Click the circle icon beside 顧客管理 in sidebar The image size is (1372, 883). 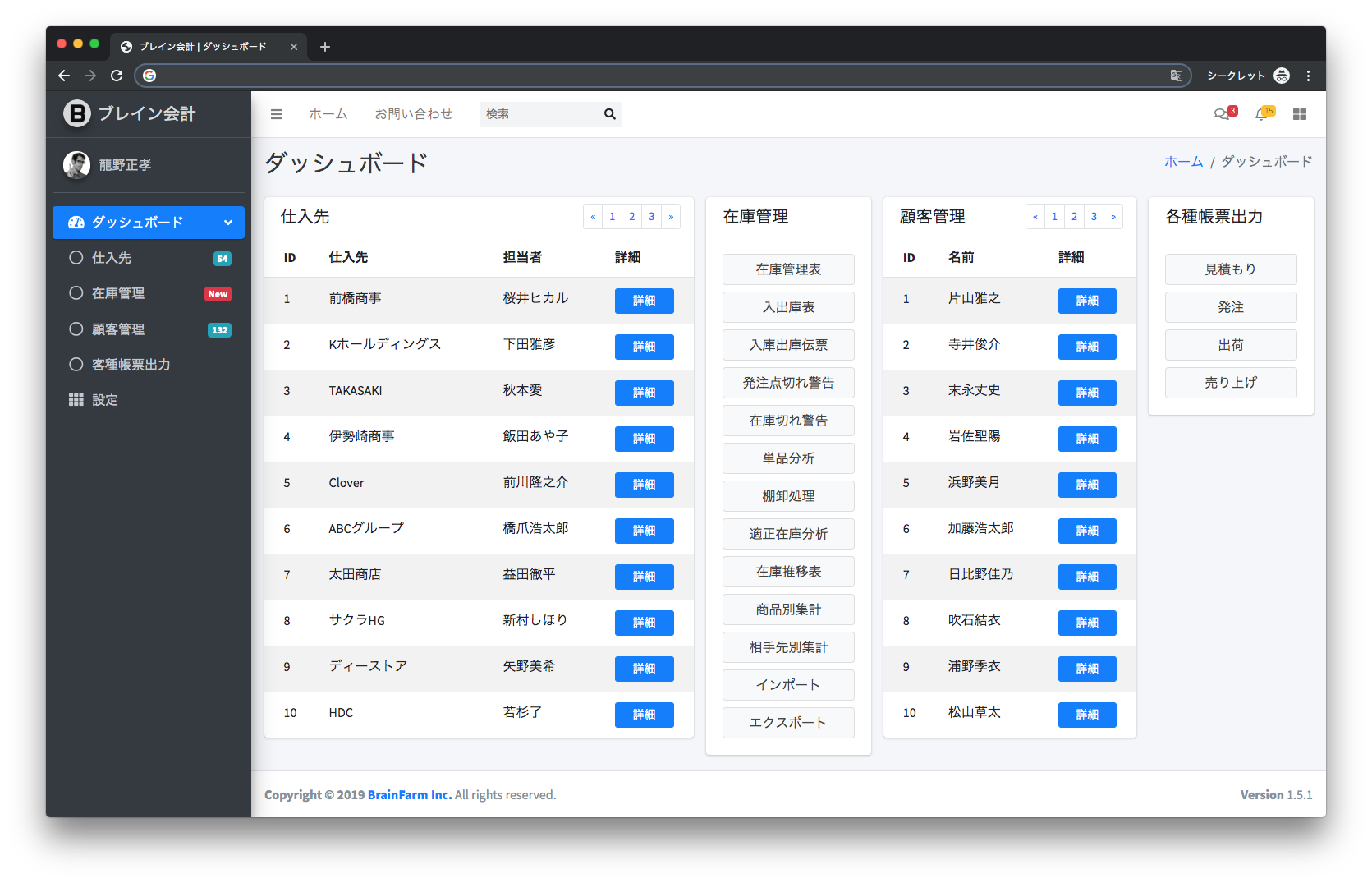[76, 329]
